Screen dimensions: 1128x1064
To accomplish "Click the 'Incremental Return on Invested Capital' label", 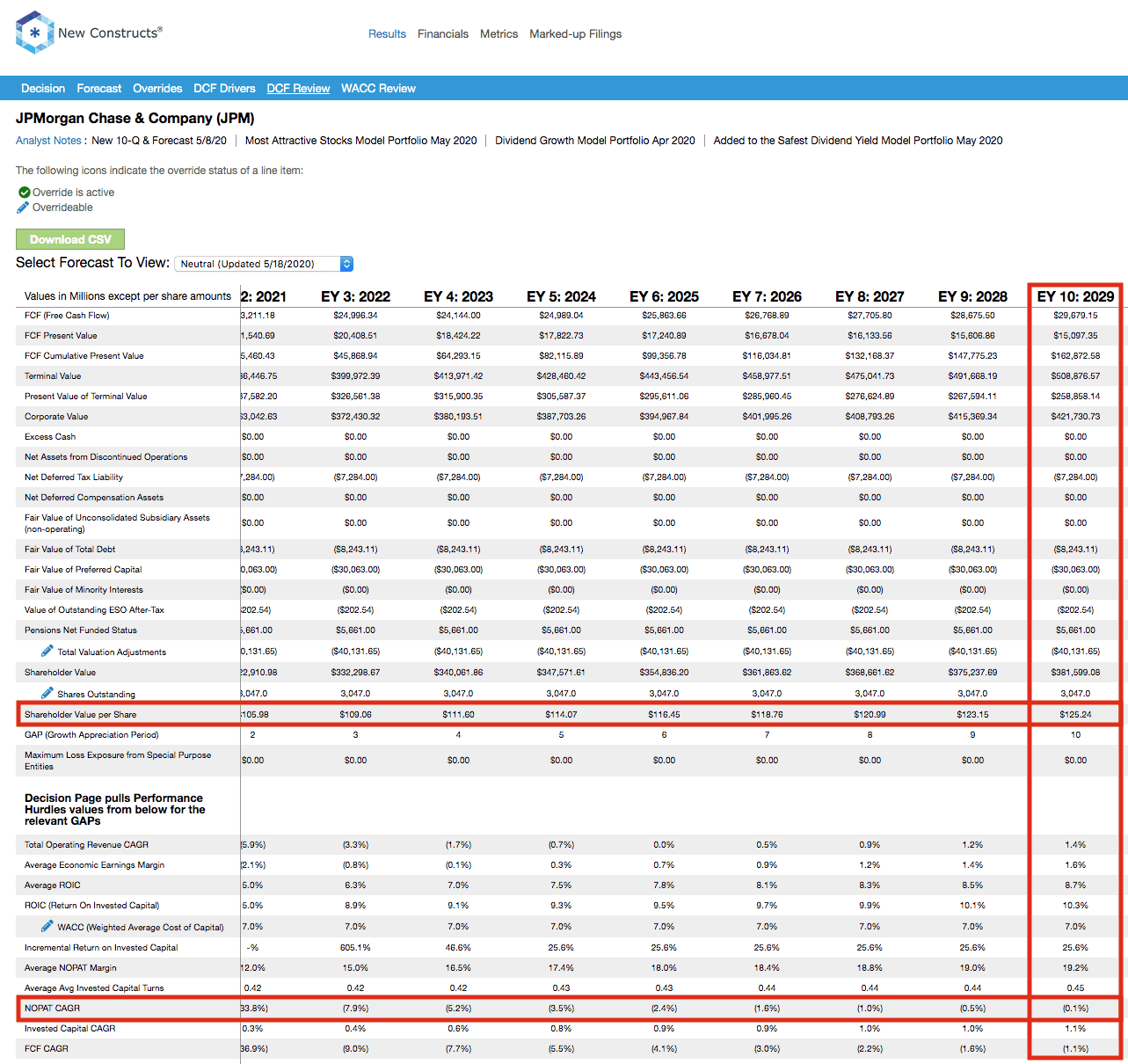I will point(101,948).
